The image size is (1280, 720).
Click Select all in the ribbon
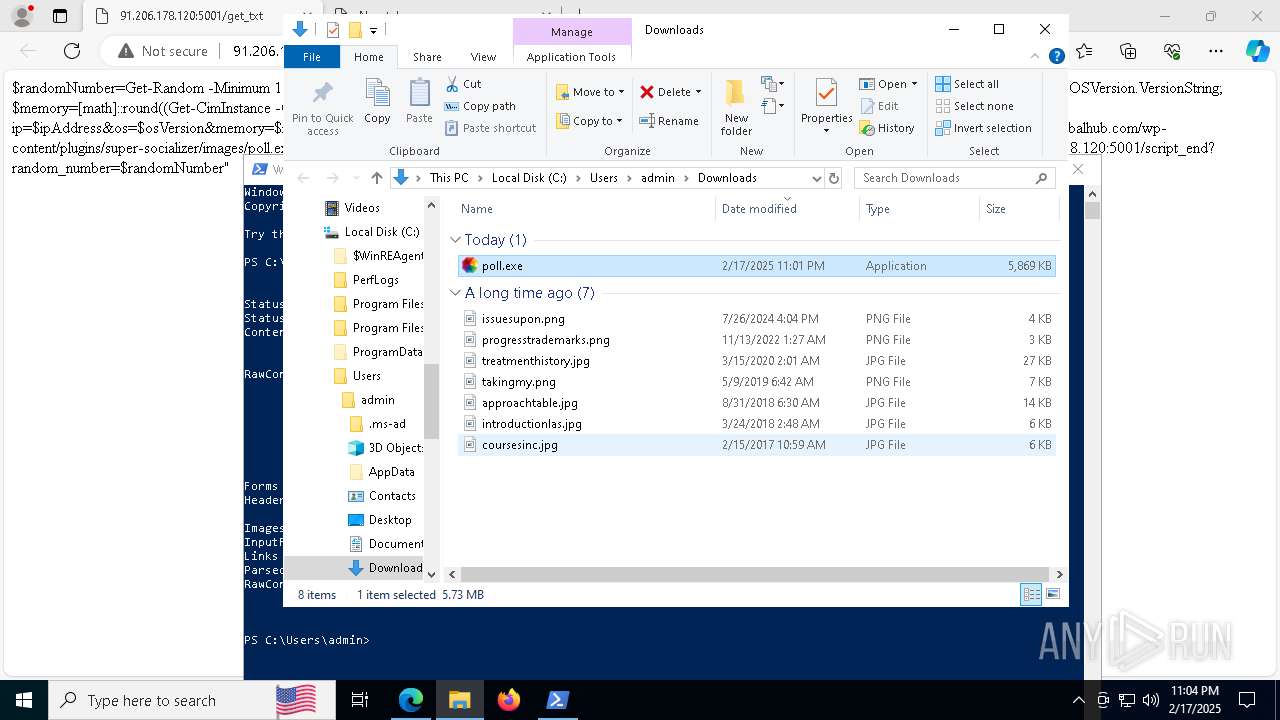click(967, 84)
